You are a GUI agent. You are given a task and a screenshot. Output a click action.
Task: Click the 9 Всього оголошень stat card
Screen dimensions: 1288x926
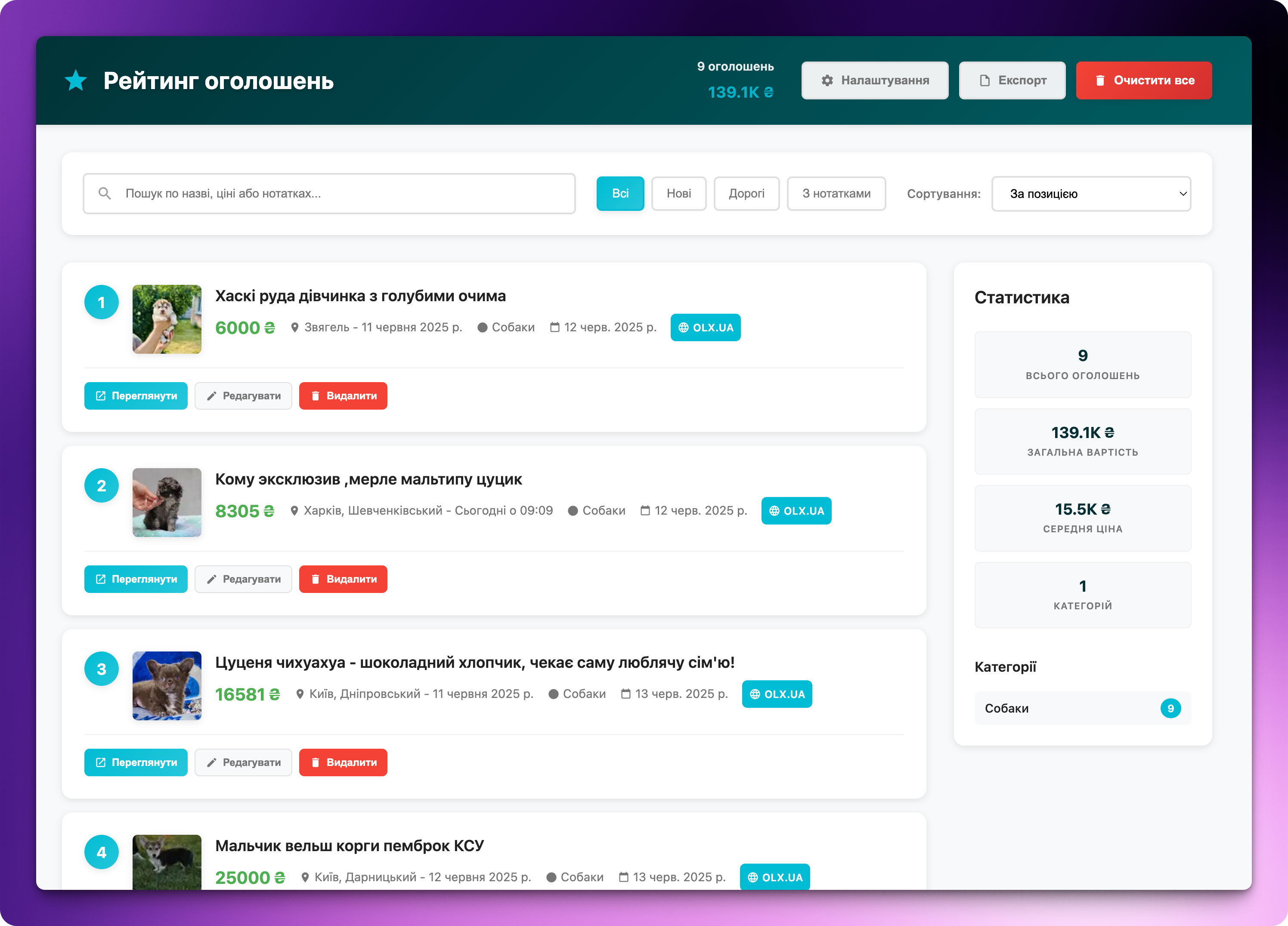coord(1082,364)
